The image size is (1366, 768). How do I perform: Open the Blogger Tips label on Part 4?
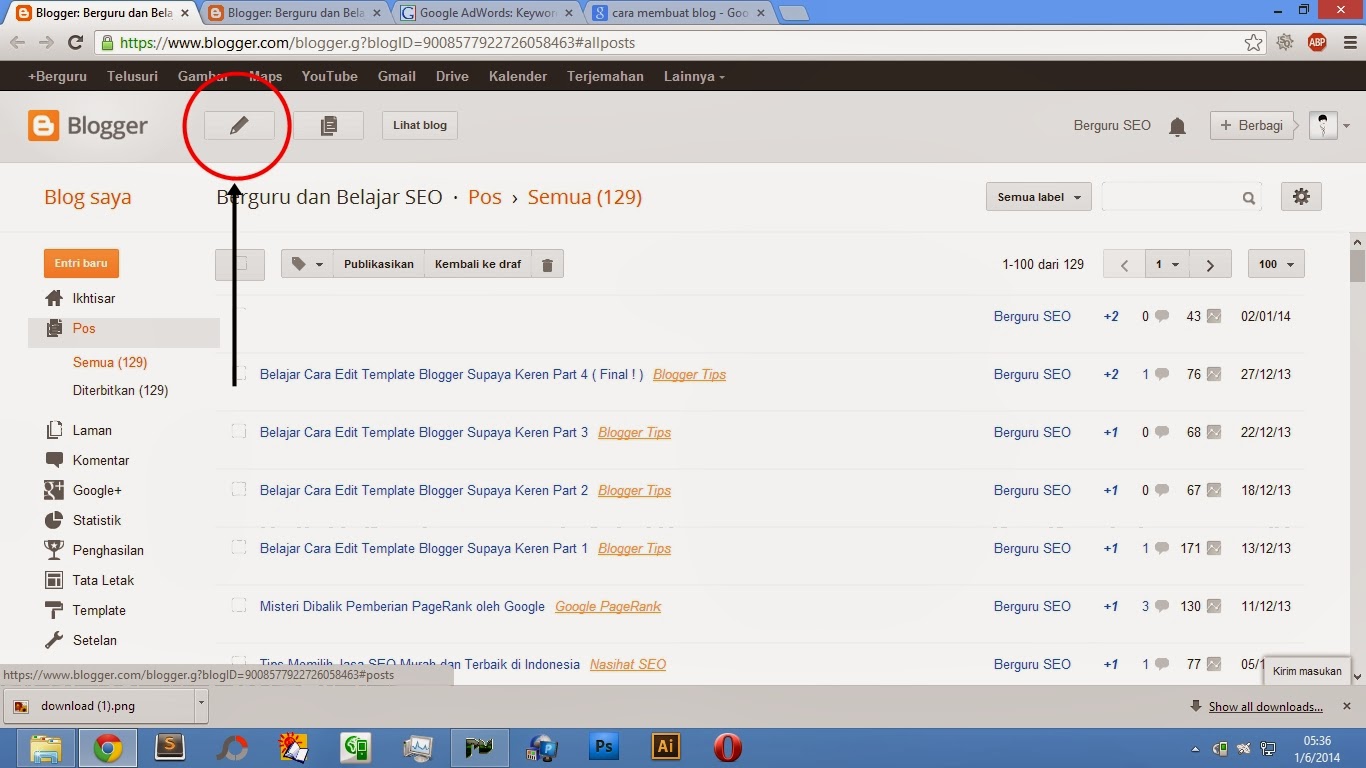689,374
